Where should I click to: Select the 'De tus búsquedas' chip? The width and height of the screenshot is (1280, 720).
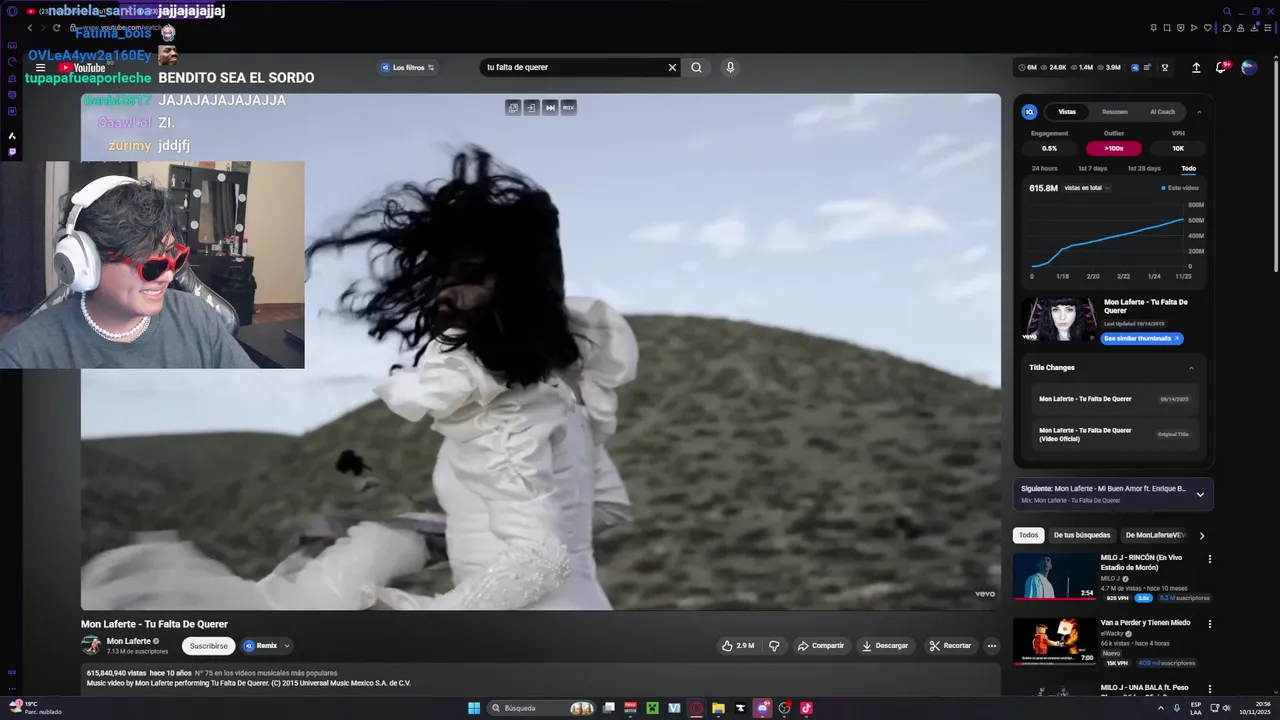(x=1082, y=535)
